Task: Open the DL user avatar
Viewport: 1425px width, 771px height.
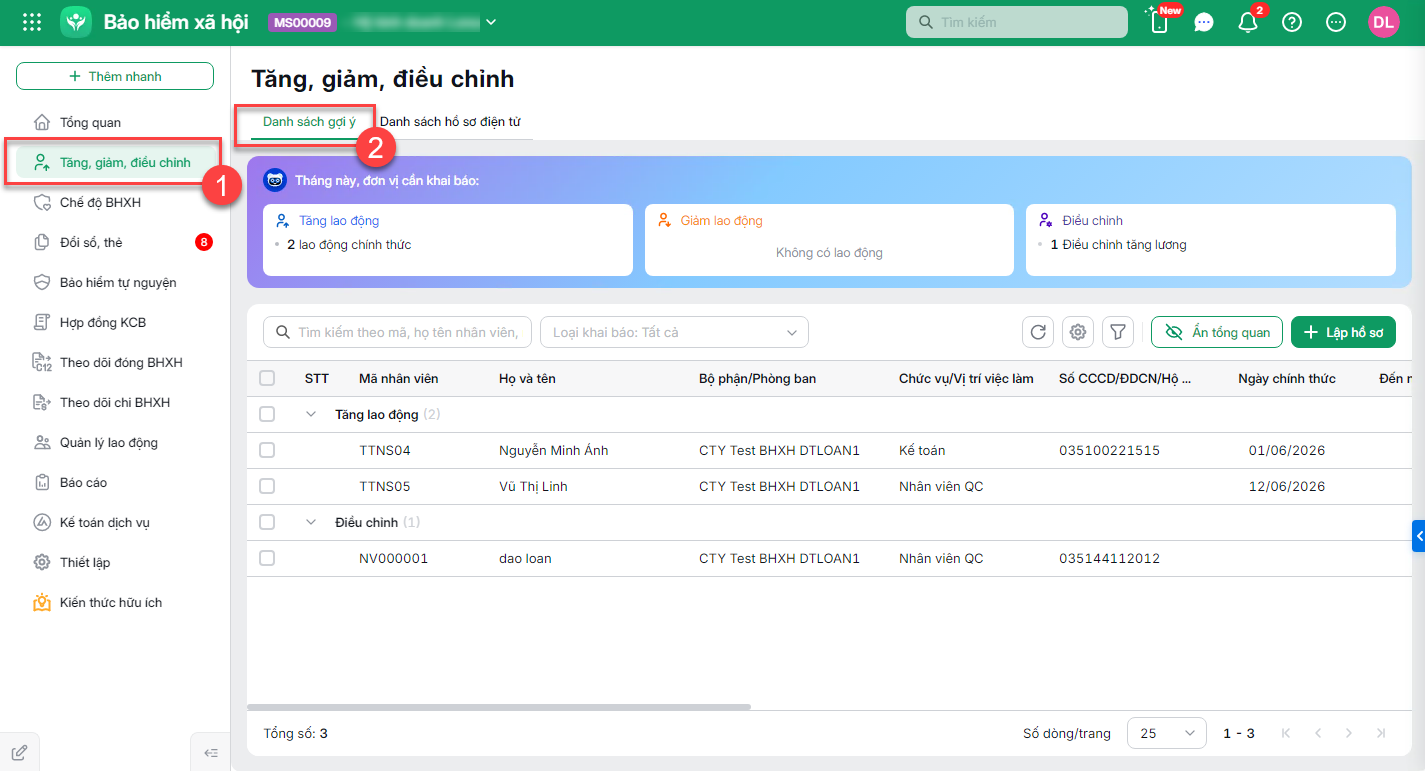Action: [x=1384, y=22]
